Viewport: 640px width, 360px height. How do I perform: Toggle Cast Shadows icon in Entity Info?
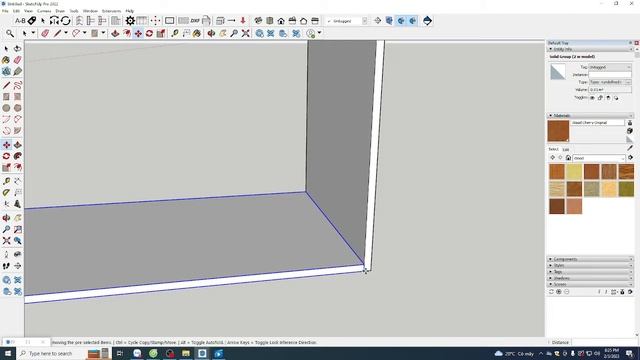tap(616, 98)
